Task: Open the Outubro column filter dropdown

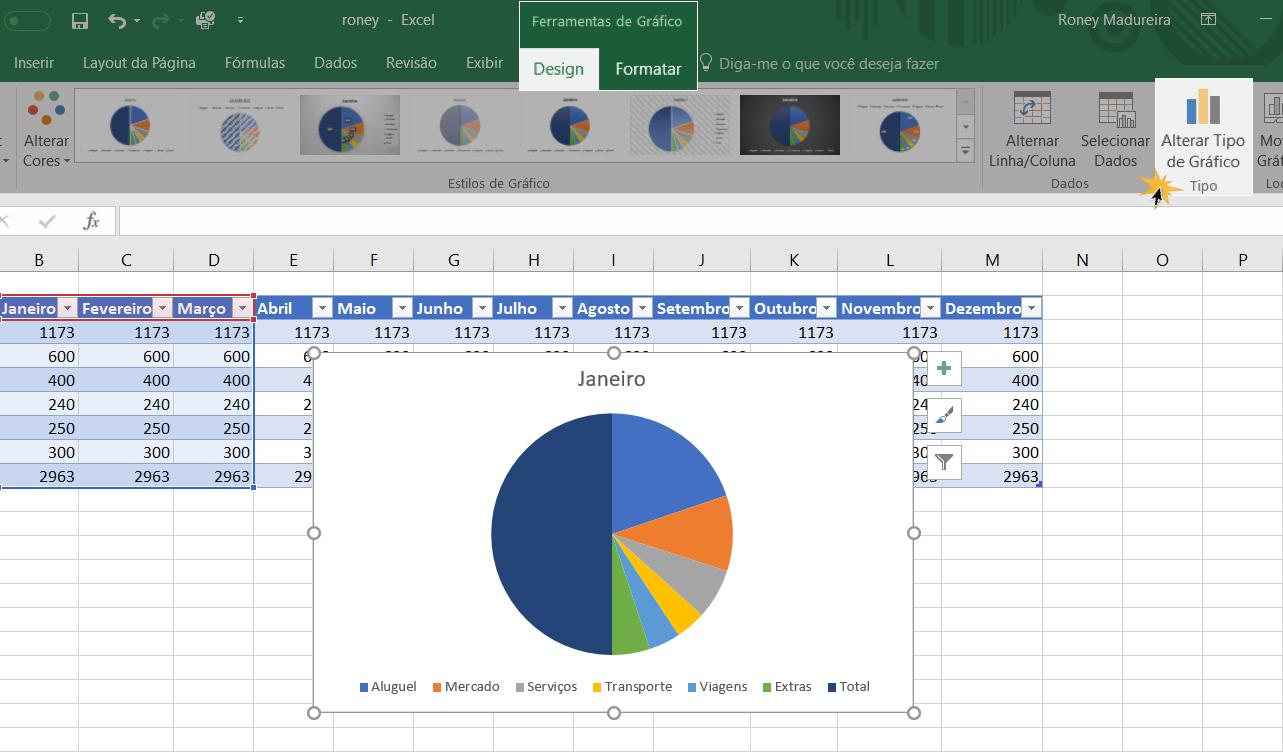Action: coord(826,308)
